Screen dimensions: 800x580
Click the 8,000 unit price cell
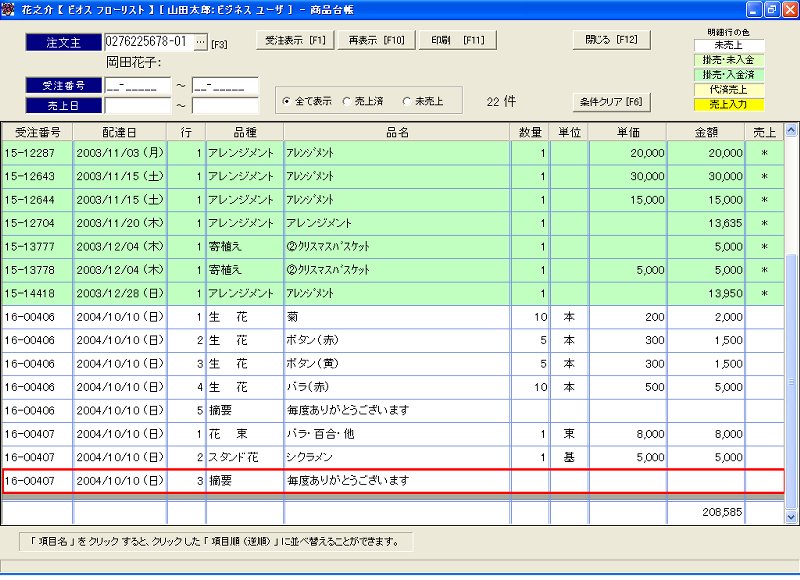pos(628,434)
